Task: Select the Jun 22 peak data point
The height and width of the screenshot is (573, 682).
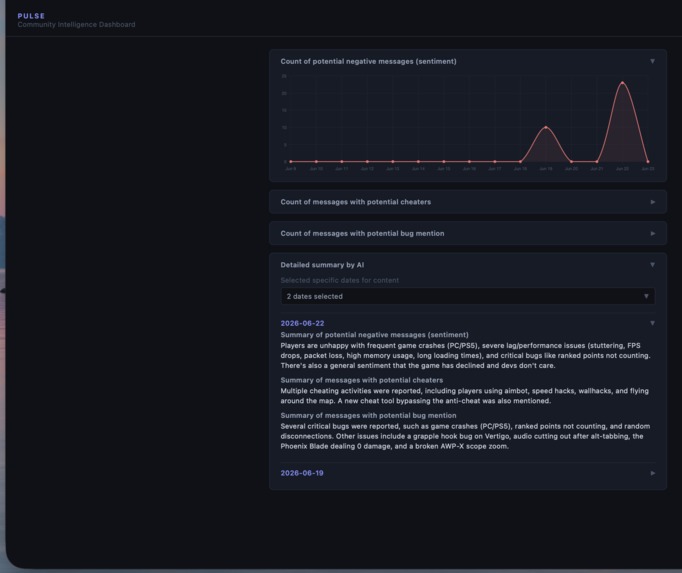Action: 622,82
